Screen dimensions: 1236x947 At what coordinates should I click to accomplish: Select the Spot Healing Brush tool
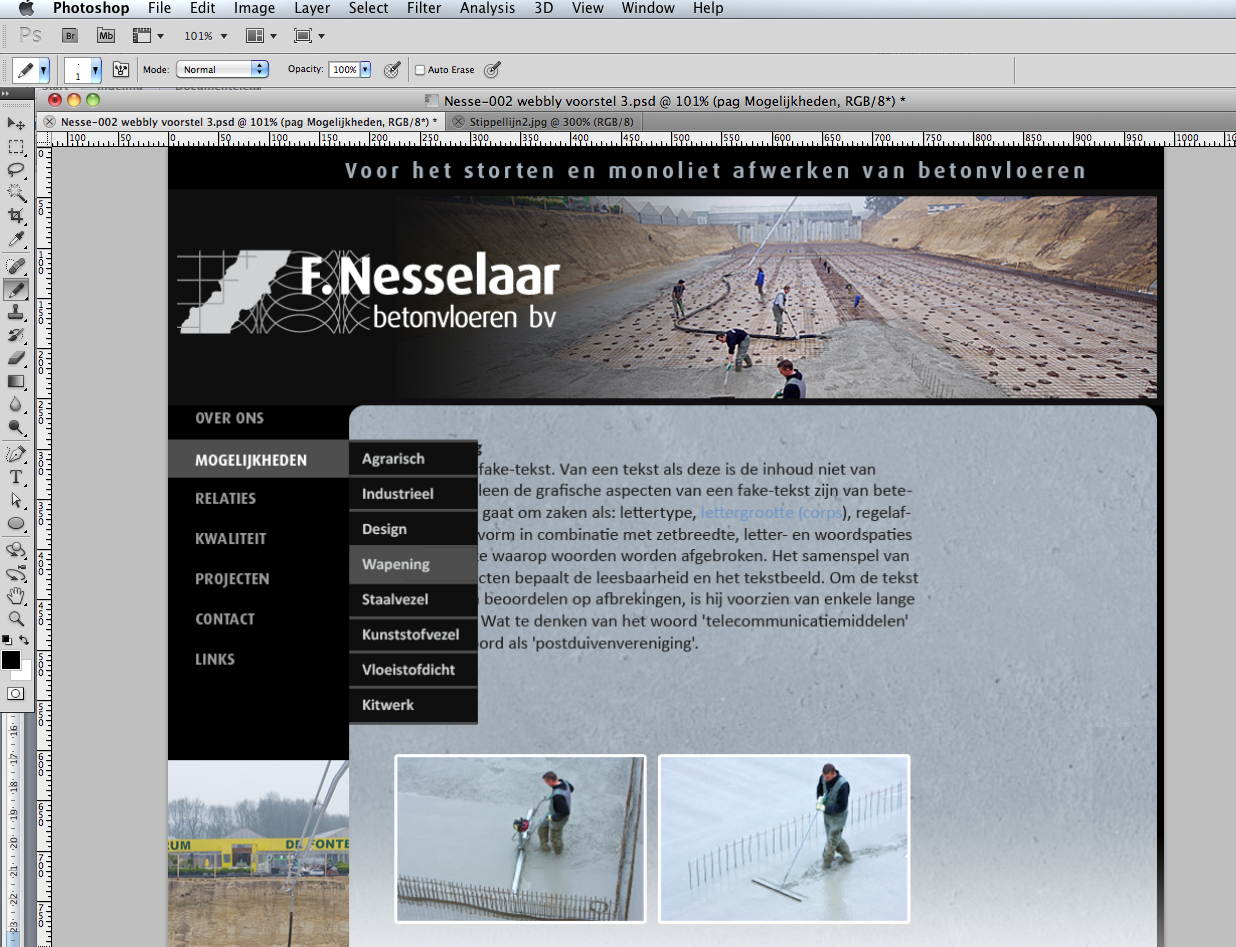pos(16,266)
